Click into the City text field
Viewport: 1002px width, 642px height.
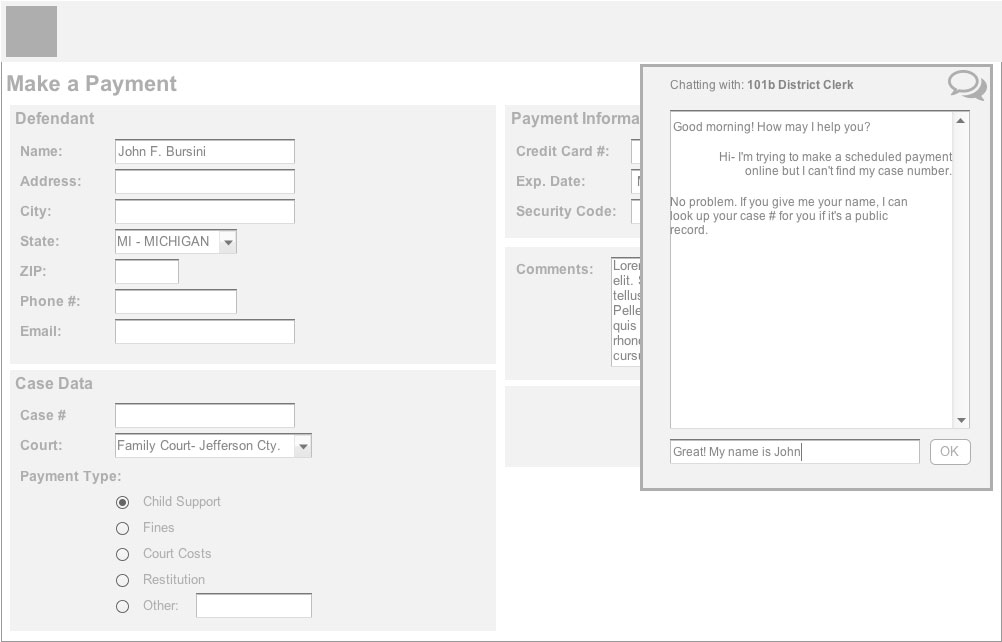point(204,212)
